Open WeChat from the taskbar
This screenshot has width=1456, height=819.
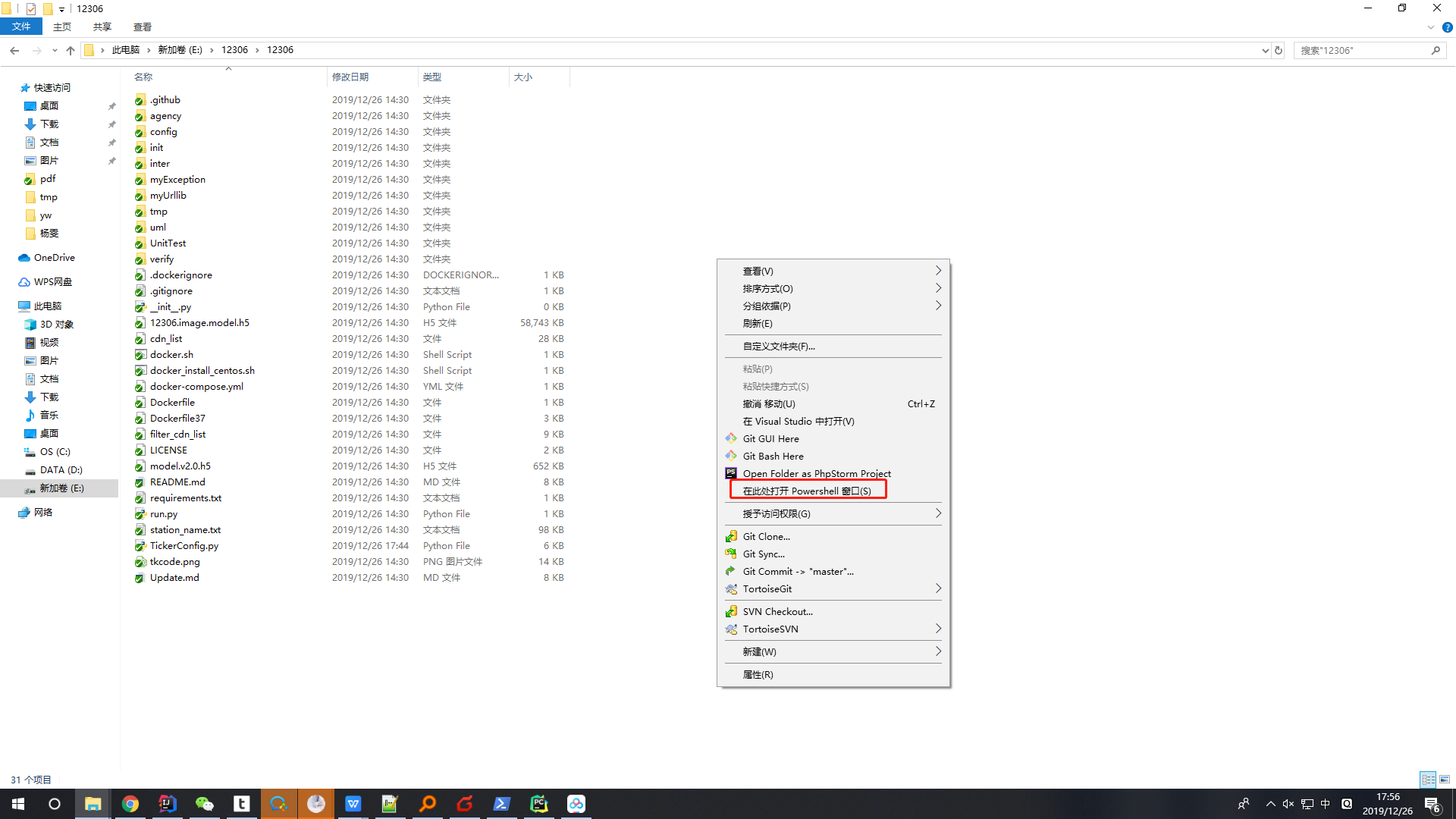coord(205,804)
